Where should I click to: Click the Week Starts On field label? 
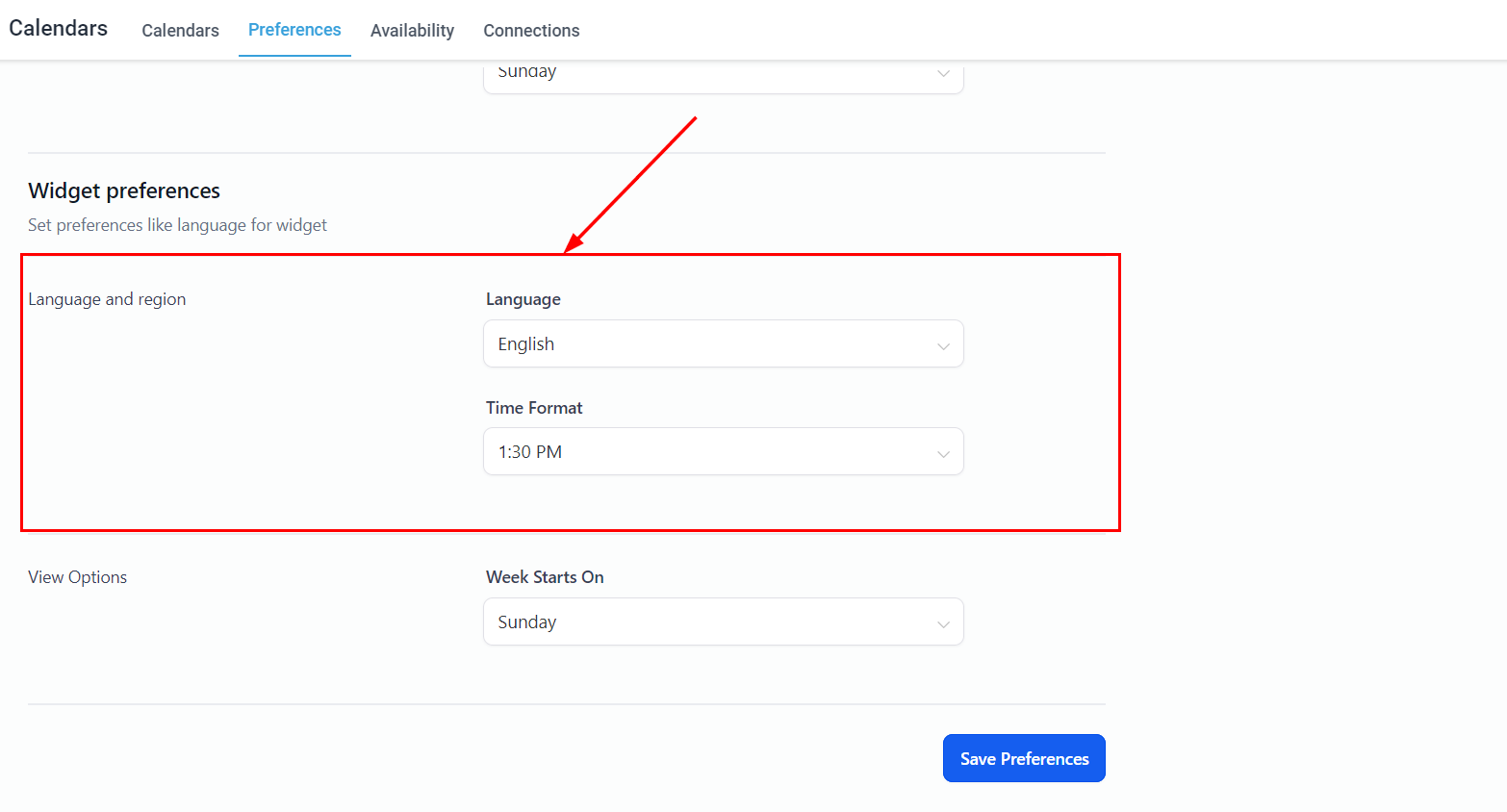545,577
